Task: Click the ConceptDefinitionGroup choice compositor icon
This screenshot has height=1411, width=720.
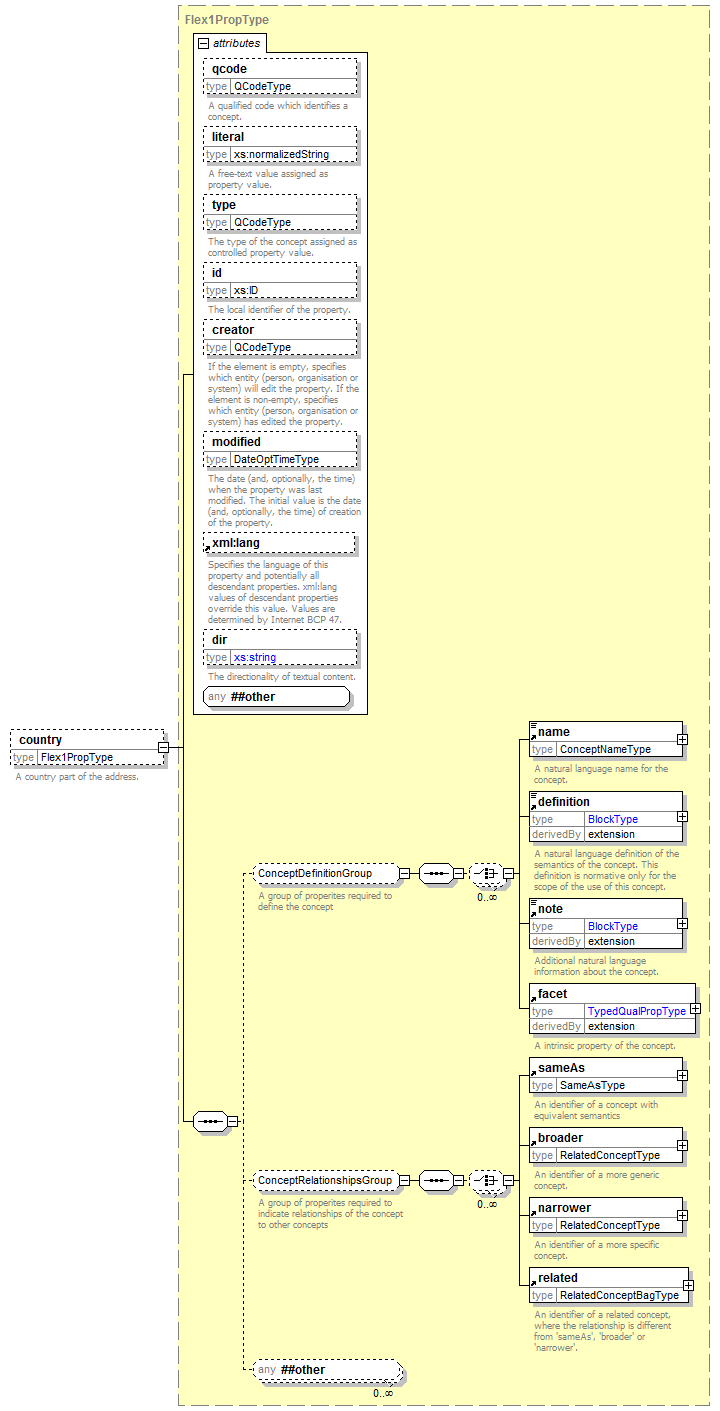Action: click(486, 873)
